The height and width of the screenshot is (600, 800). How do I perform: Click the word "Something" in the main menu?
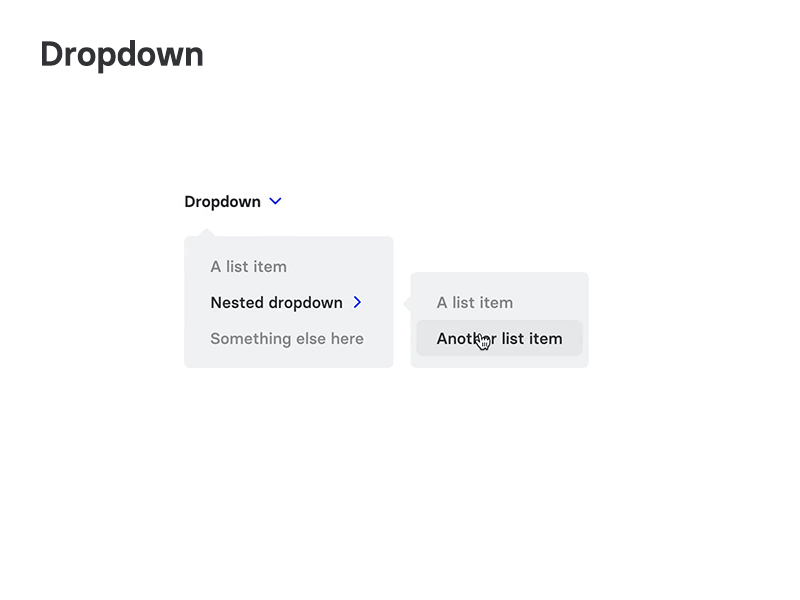(247, 339)
